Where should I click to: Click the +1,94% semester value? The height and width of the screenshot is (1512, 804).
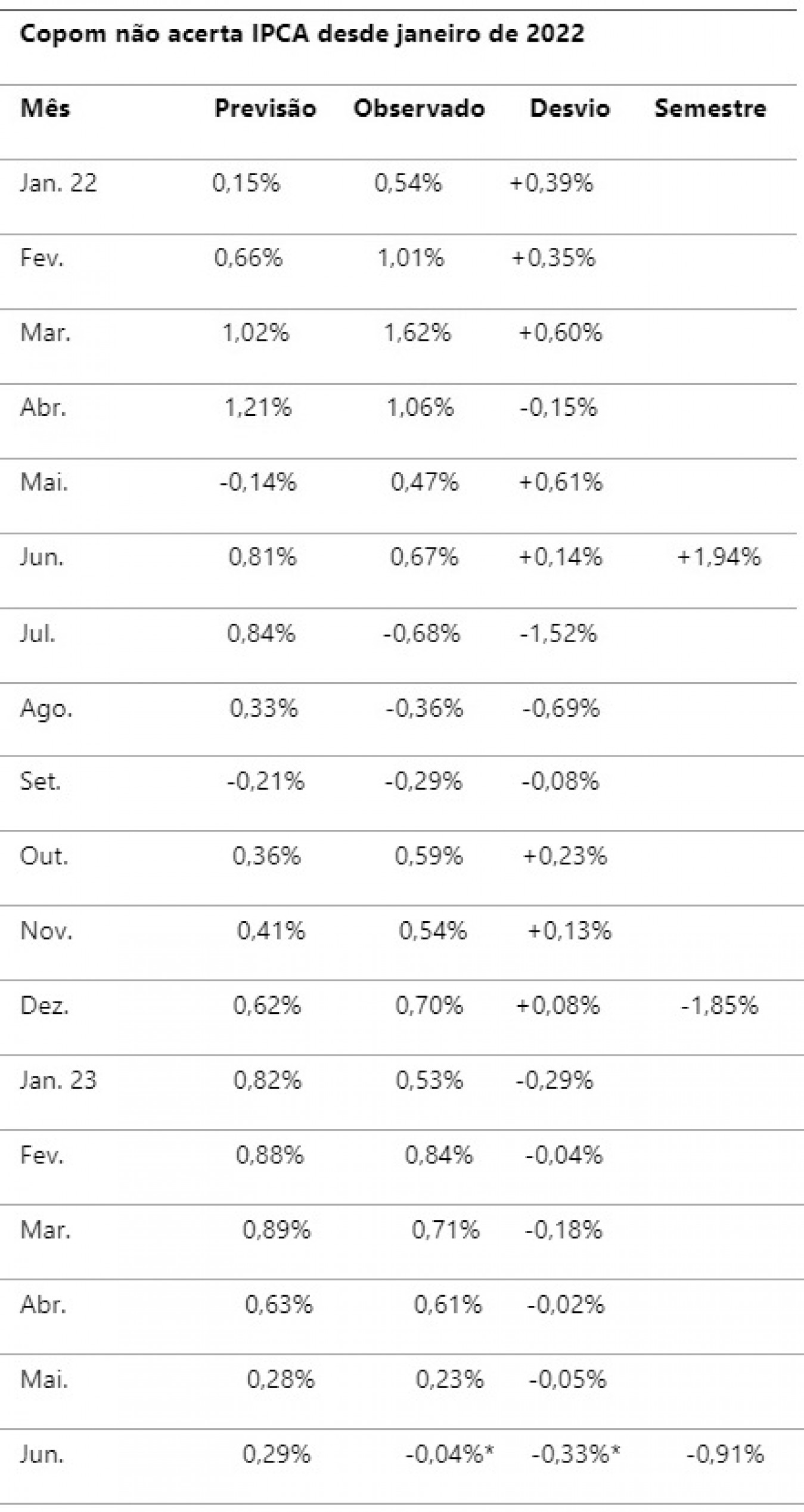pyautogui.click(x=719, y=557)
